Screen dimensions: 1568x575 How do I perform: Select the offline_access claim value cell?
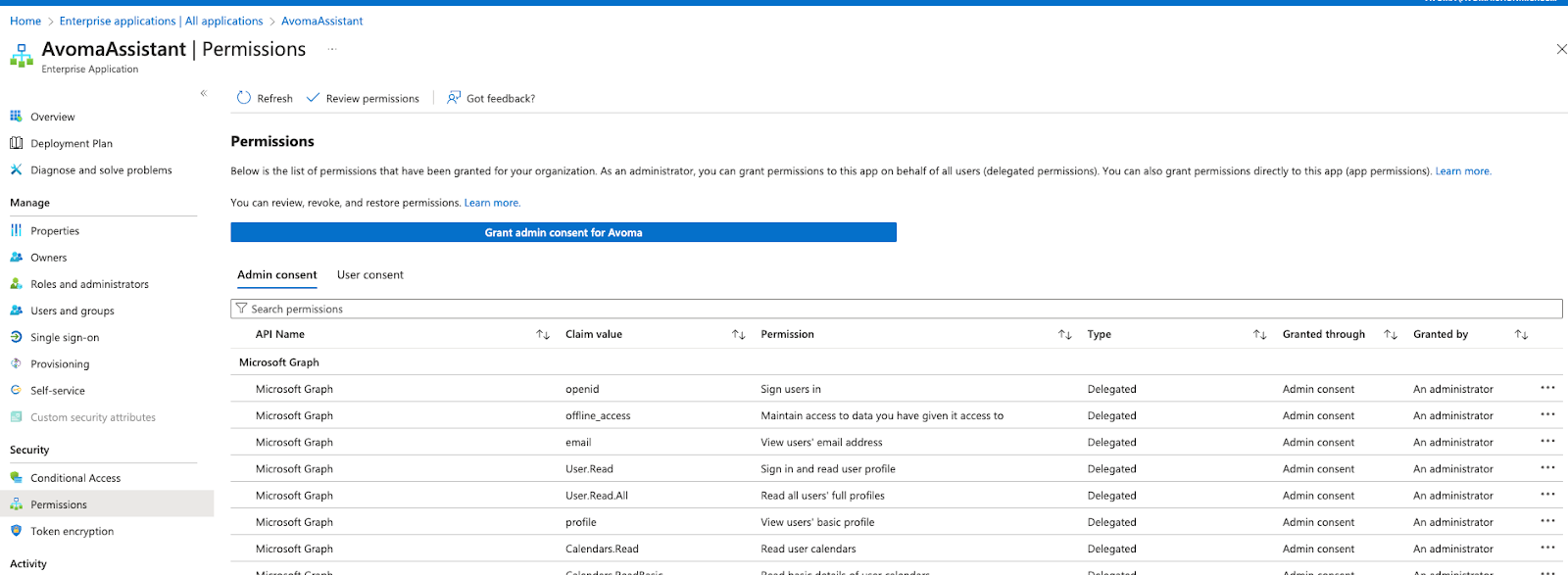click(598, 415)
